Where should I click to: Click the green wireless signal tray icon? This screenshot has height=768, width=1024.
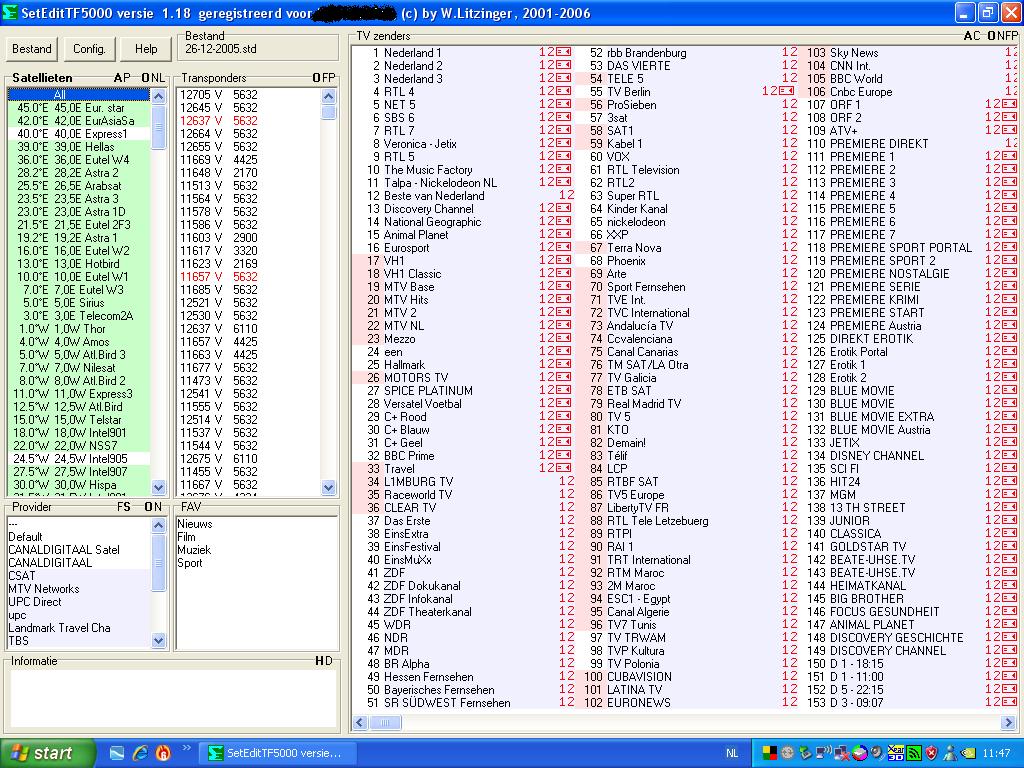tap(914, 753)
